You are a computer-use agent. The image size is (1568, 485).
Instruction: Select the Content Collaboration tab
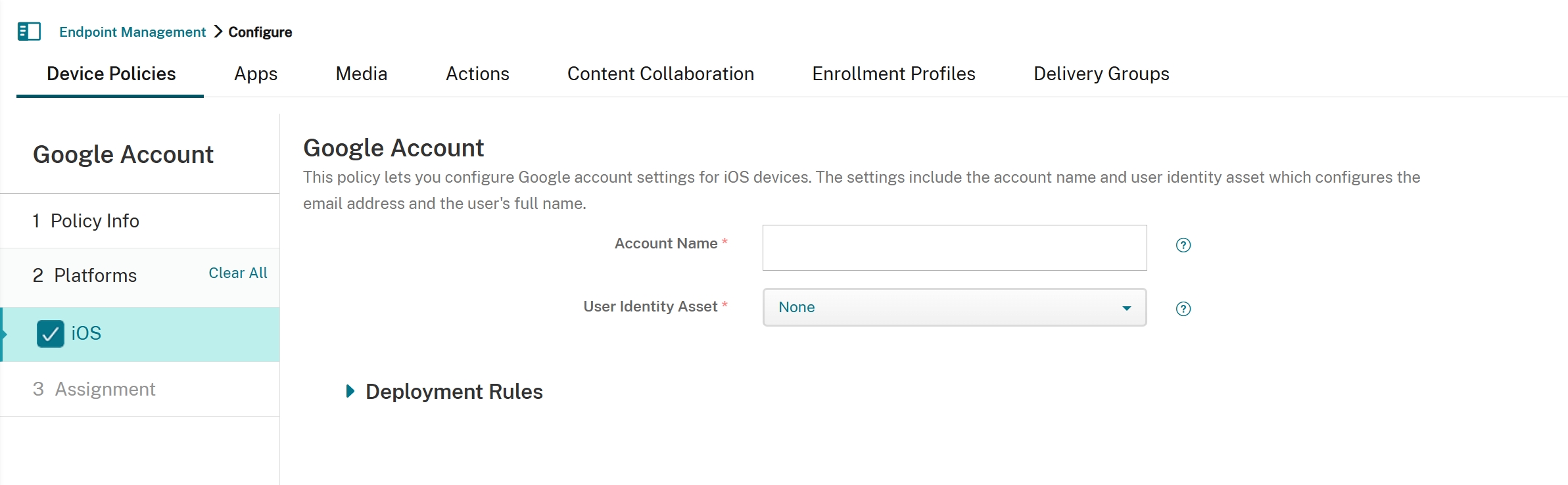pos(660,74)
